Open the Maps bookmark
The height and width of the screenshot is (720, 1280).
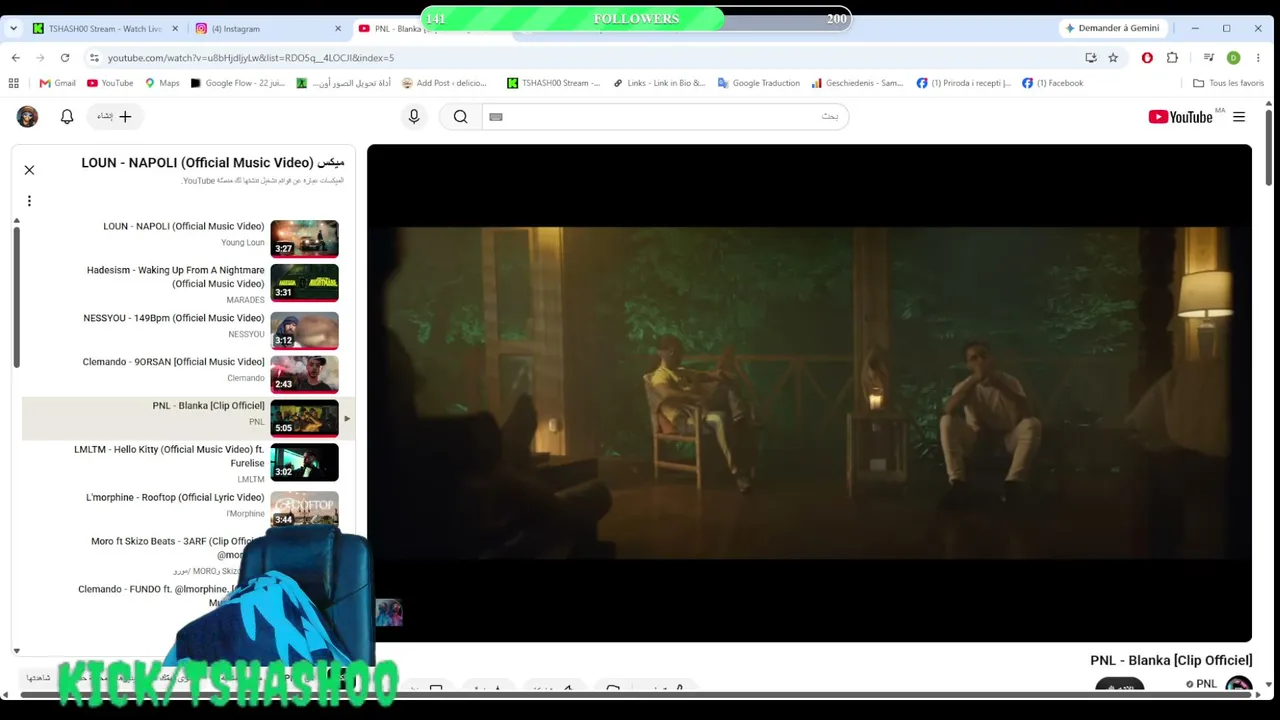click(x=162, y=83)
